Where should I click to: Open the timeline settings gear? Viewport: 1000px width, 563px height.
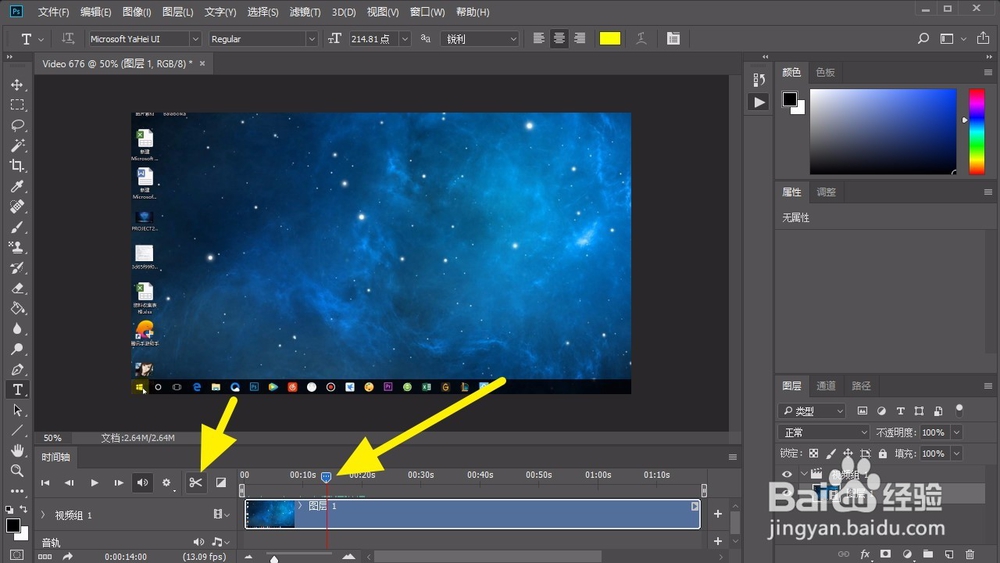pyautogui.click(x=167, y=483)
